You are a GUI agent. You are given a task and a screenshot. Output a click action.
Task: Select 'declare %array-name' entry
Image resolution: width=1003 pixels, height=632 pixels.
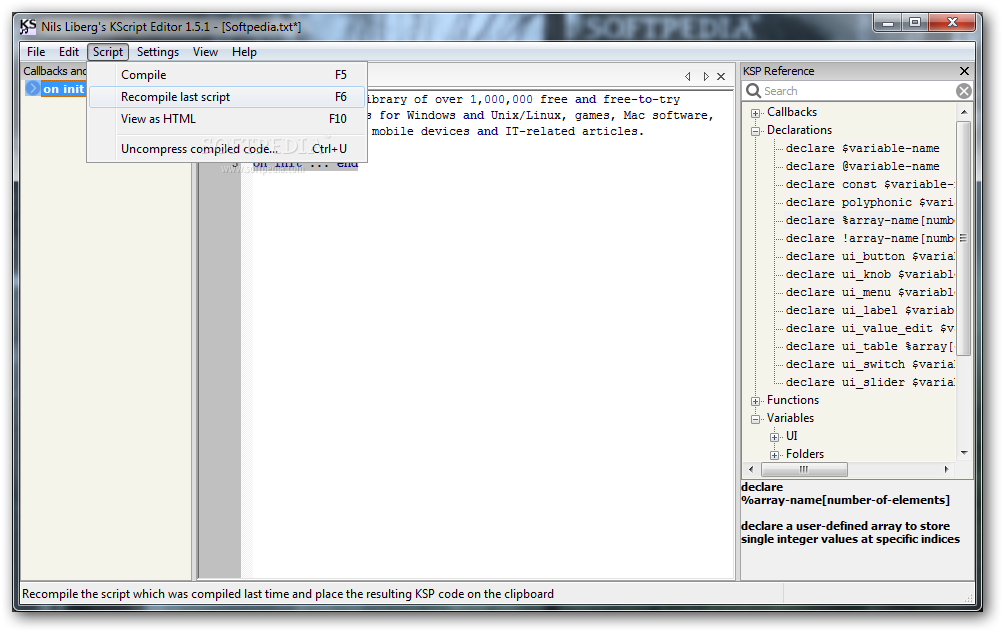tap(870, 220)
